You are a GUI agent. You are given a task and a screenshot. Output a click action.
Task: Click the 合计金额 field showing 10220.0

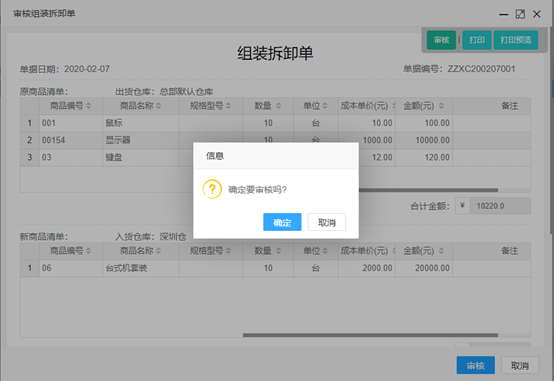(500, 206)
